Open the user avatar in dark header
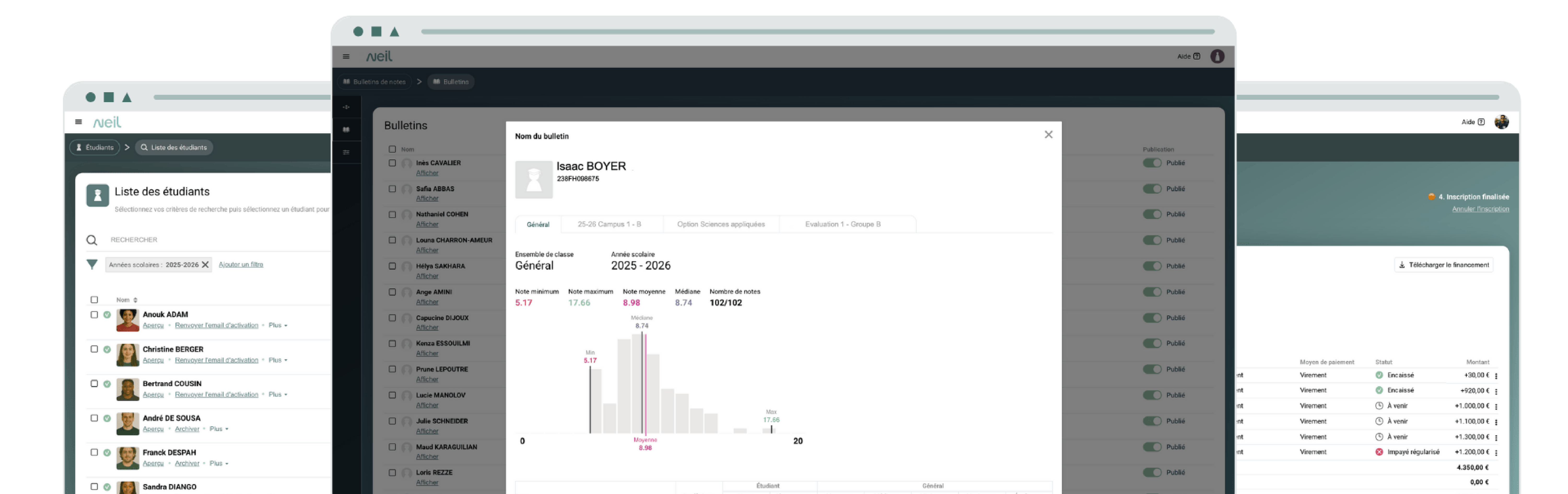This screenshot has width=1568, height=494. (x=1217, y=57)
